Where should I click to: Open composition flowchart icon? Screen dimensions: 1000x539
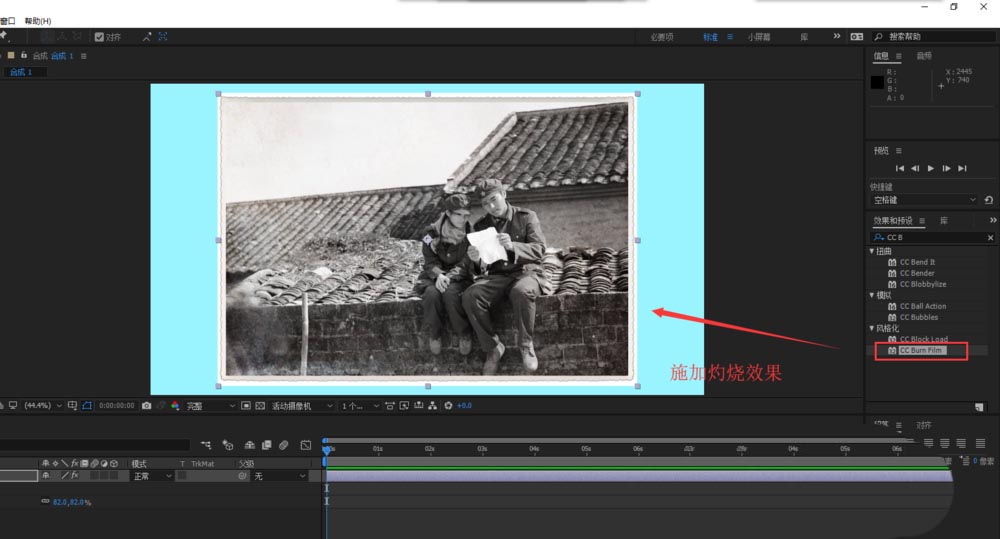tap(432, 406)
